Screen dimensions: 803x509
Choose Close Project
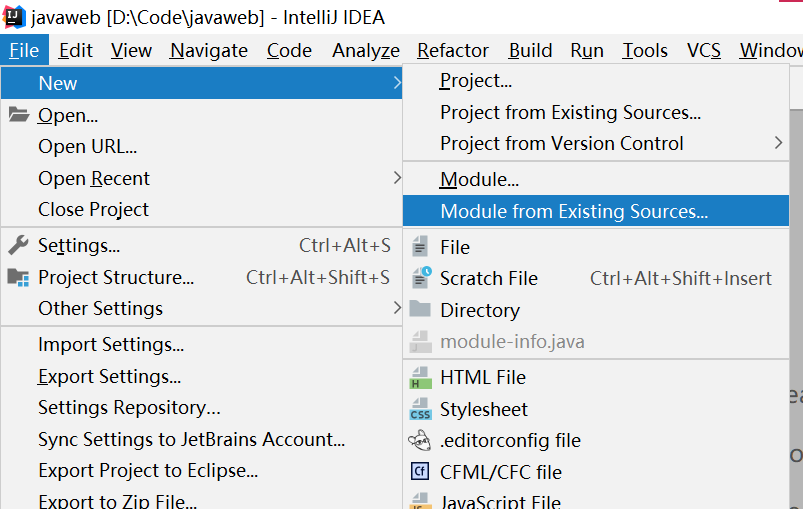[201, 209]
